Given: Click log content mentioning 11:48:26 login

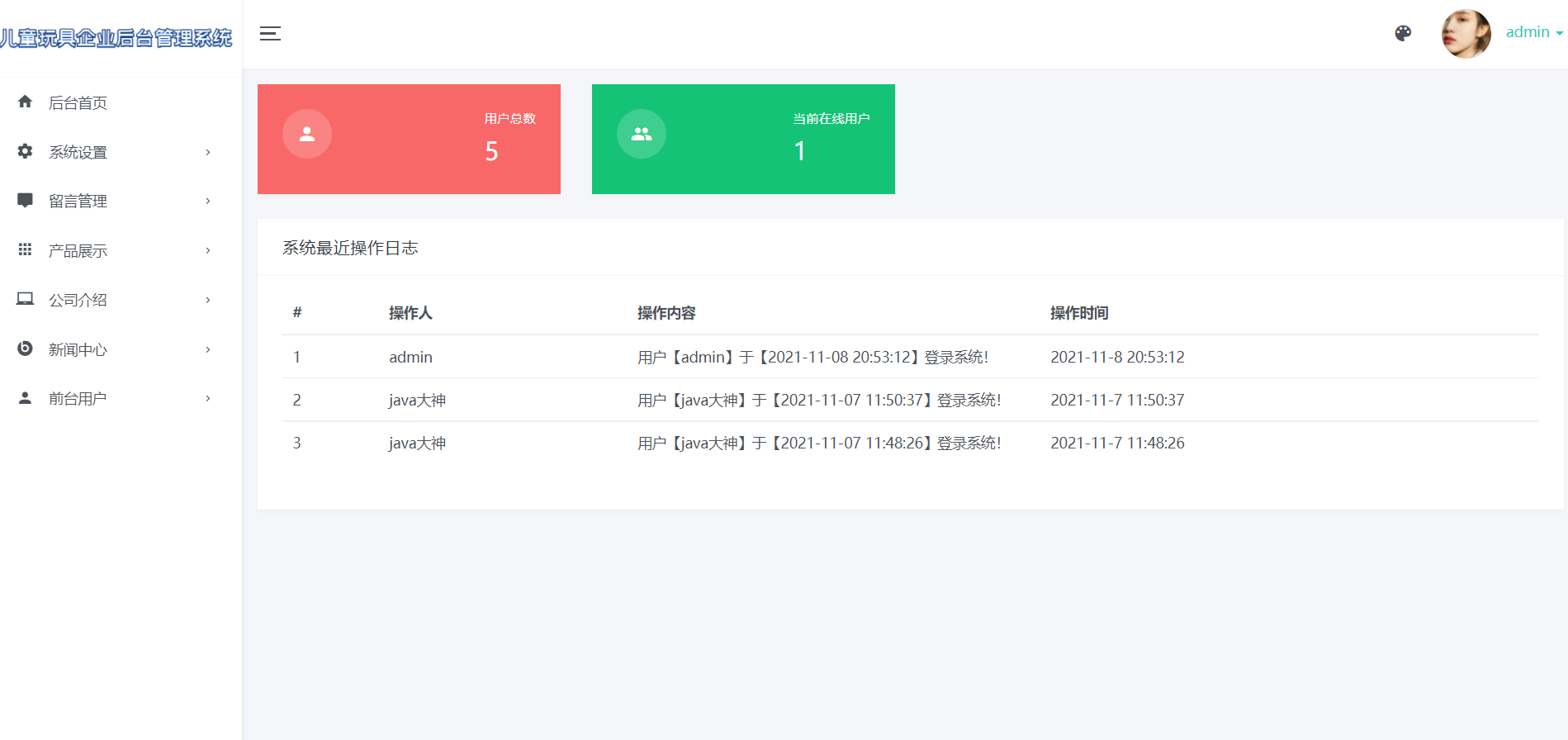Looking at the screenshot, I should click(x=819, y=443).
